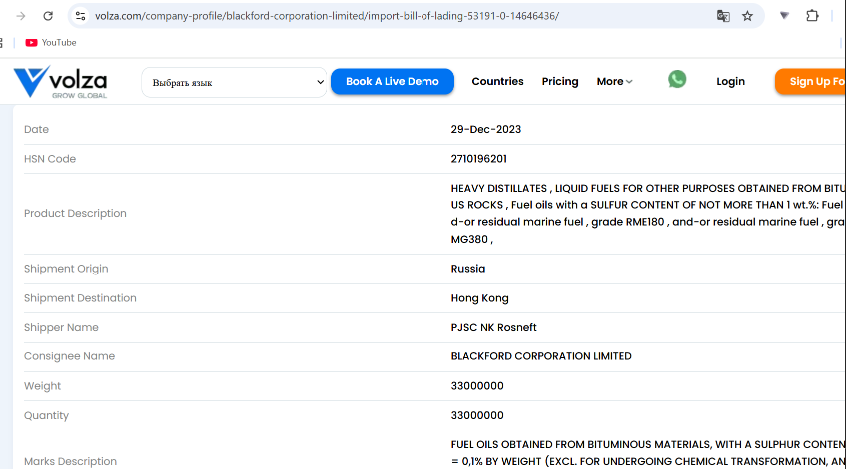This screenshot has width=846, height=469.
Task: Open site information icon in address bar
Action: 80,16
